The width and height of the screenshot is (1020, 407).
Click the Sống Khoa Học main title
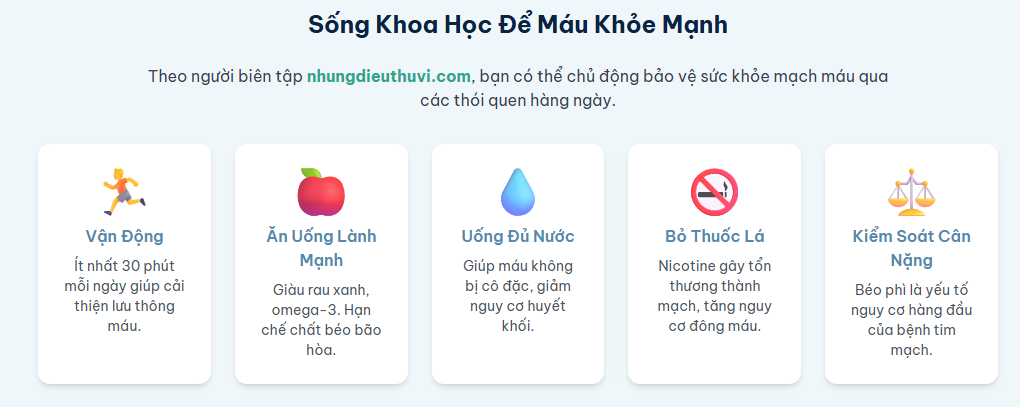point(518,24)
